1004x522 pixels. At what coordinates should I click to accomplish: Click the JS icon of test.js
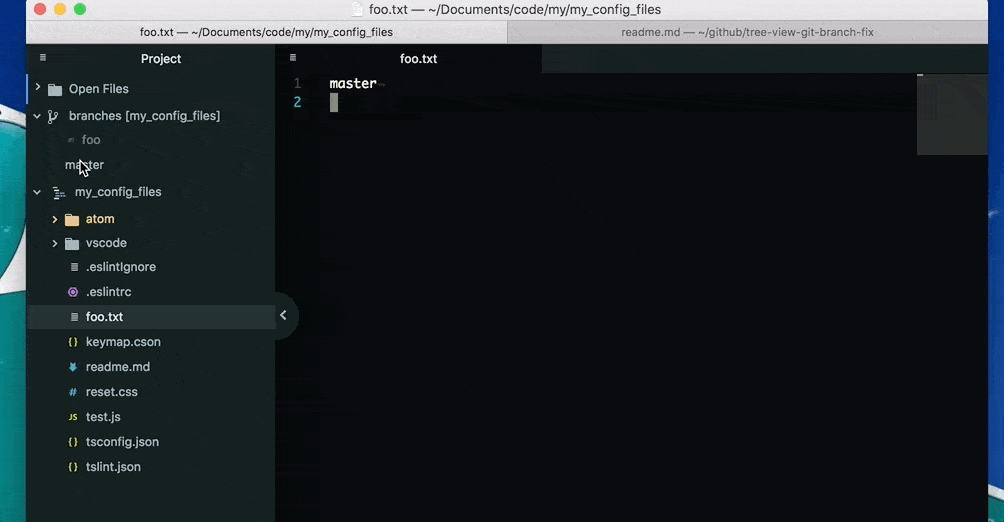point(73,417)
